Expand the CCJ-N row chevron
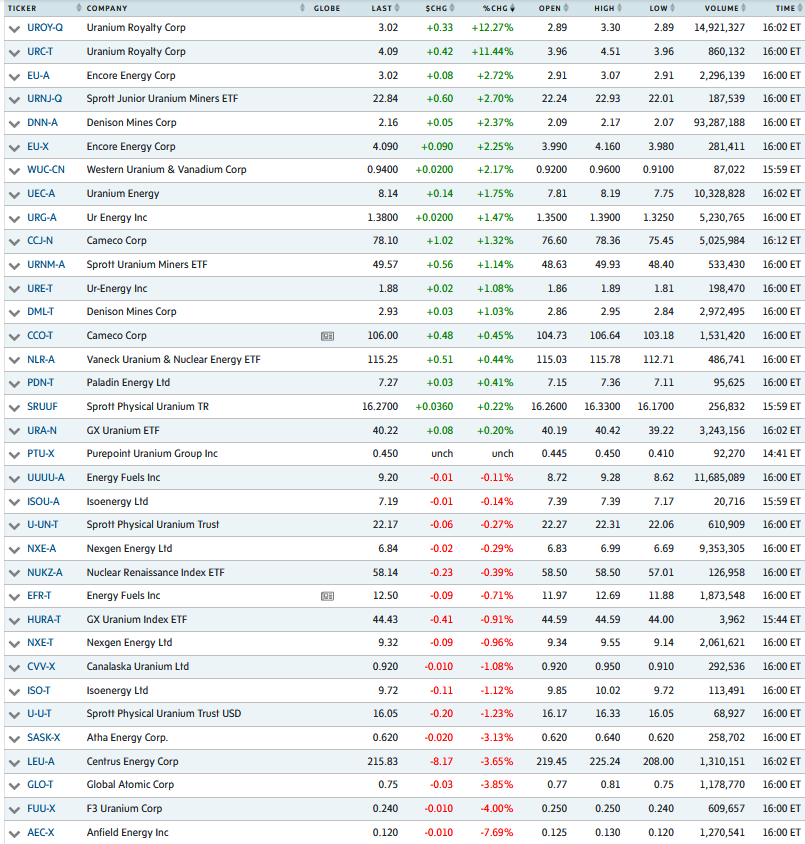805x844 pixels. (15, 242)
